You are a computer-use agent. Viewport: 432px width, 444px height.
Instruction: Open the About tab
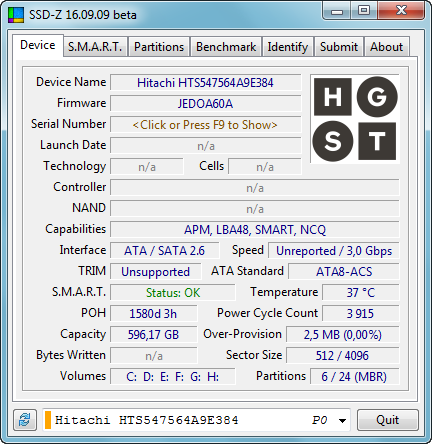pos(387,47)
